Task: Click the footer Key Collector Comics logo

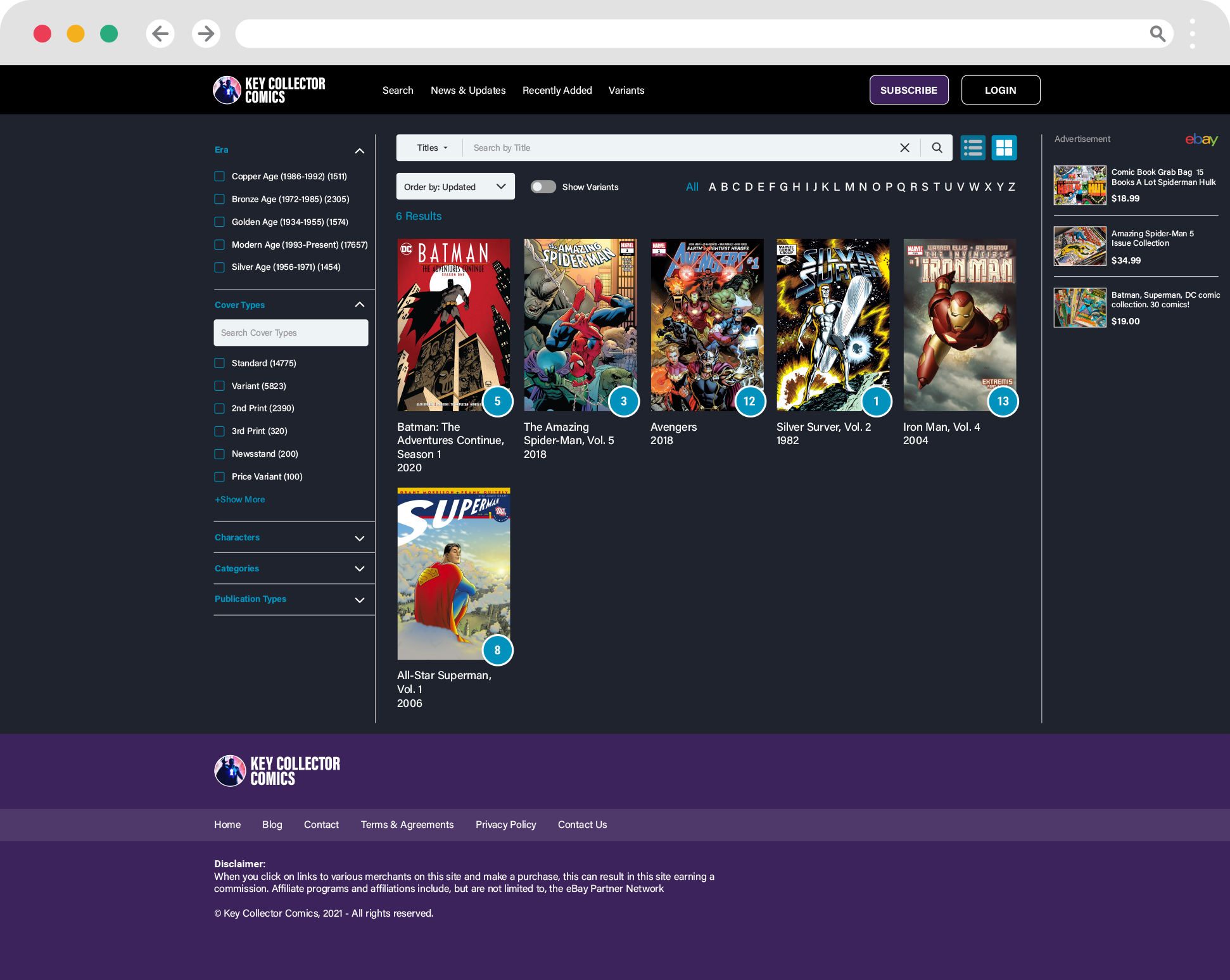Action: [277, 771]
